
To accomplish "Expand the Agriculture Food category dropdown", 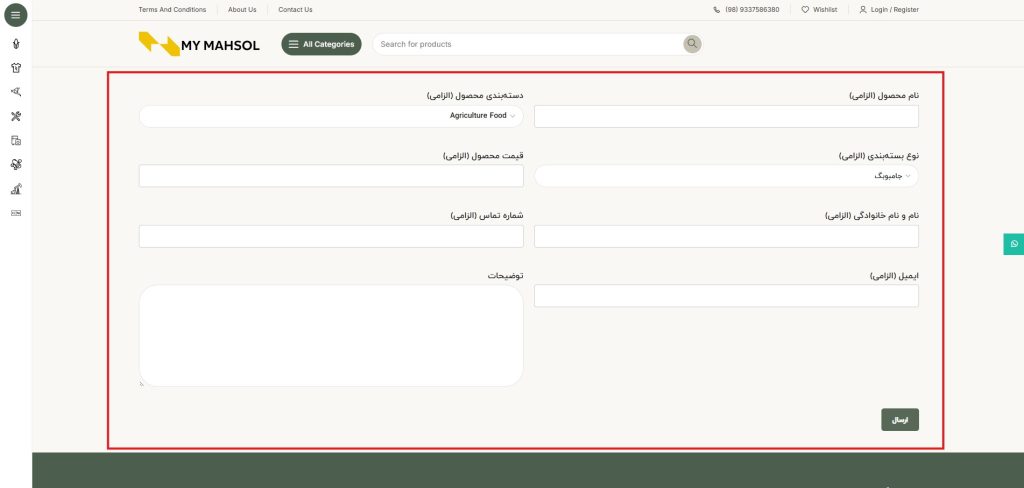I will pyautogui.click(x=331, y=117).
